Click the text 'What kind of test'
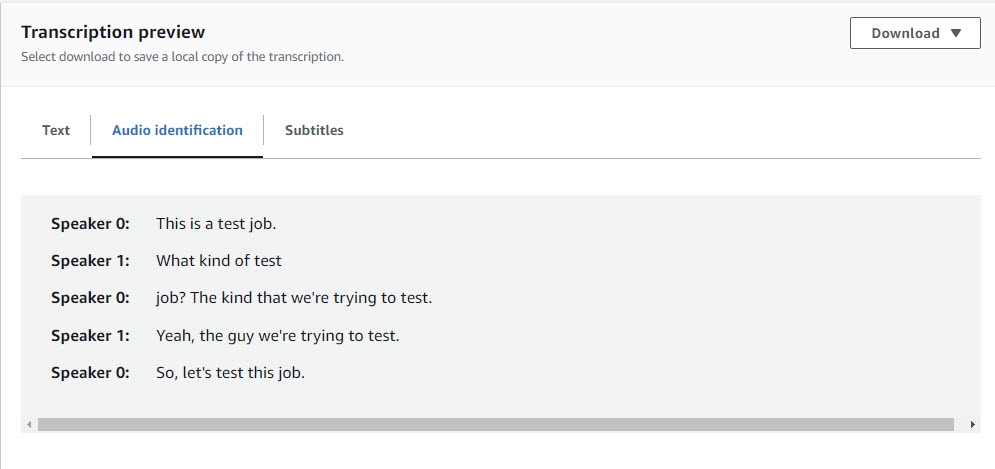995x469 pixels. (x=219, y=261)
